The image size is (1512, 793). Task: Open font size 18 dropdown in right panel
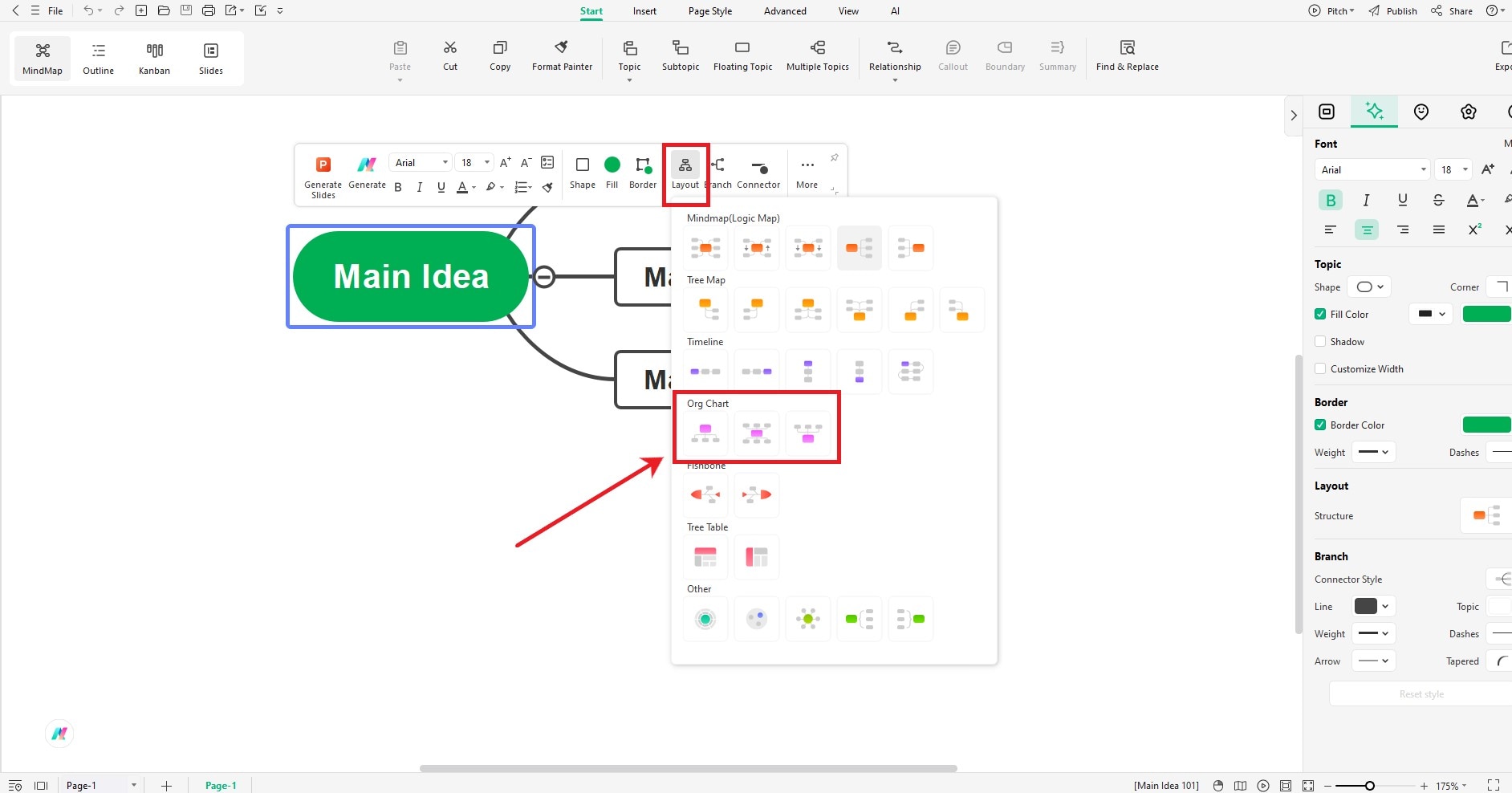pos(1453,169)
